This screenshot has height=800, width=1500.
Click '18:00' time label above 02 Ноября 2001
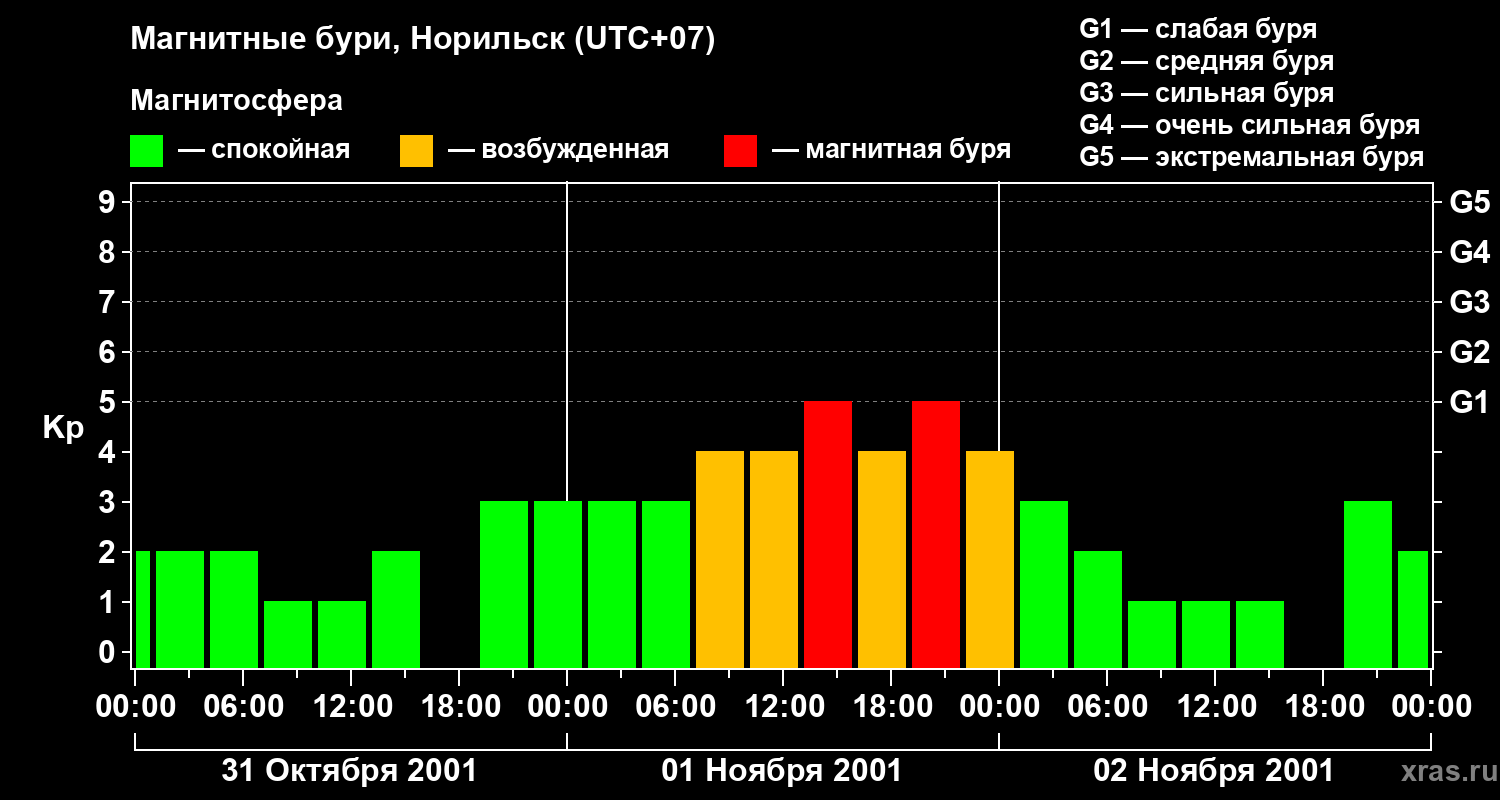click(1325, 707)
